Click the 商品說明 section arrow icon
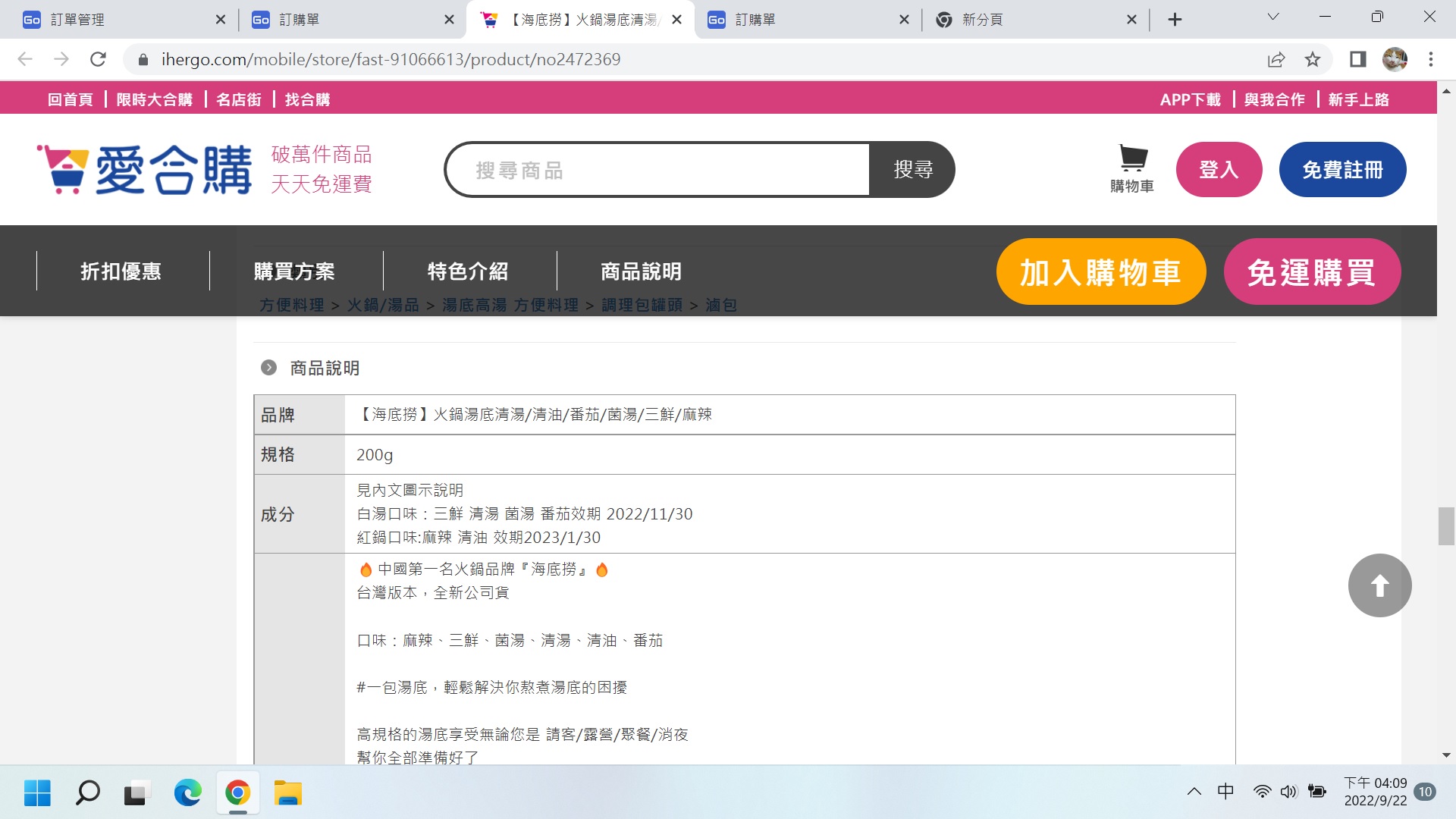 (268, 368)
